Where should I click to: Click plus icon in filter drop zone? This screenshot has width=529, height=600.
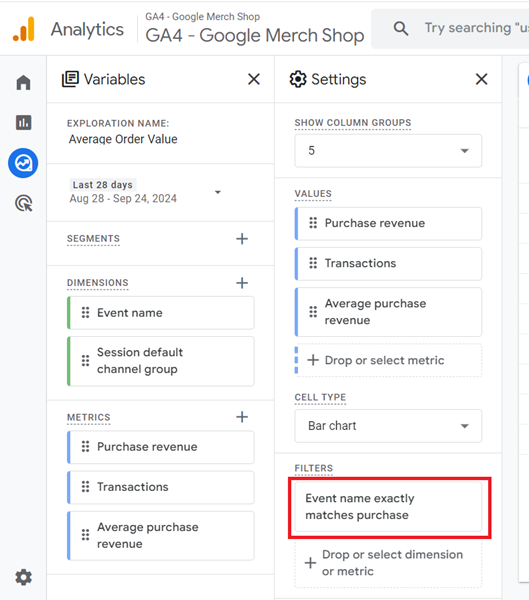[x=310, y=562]
